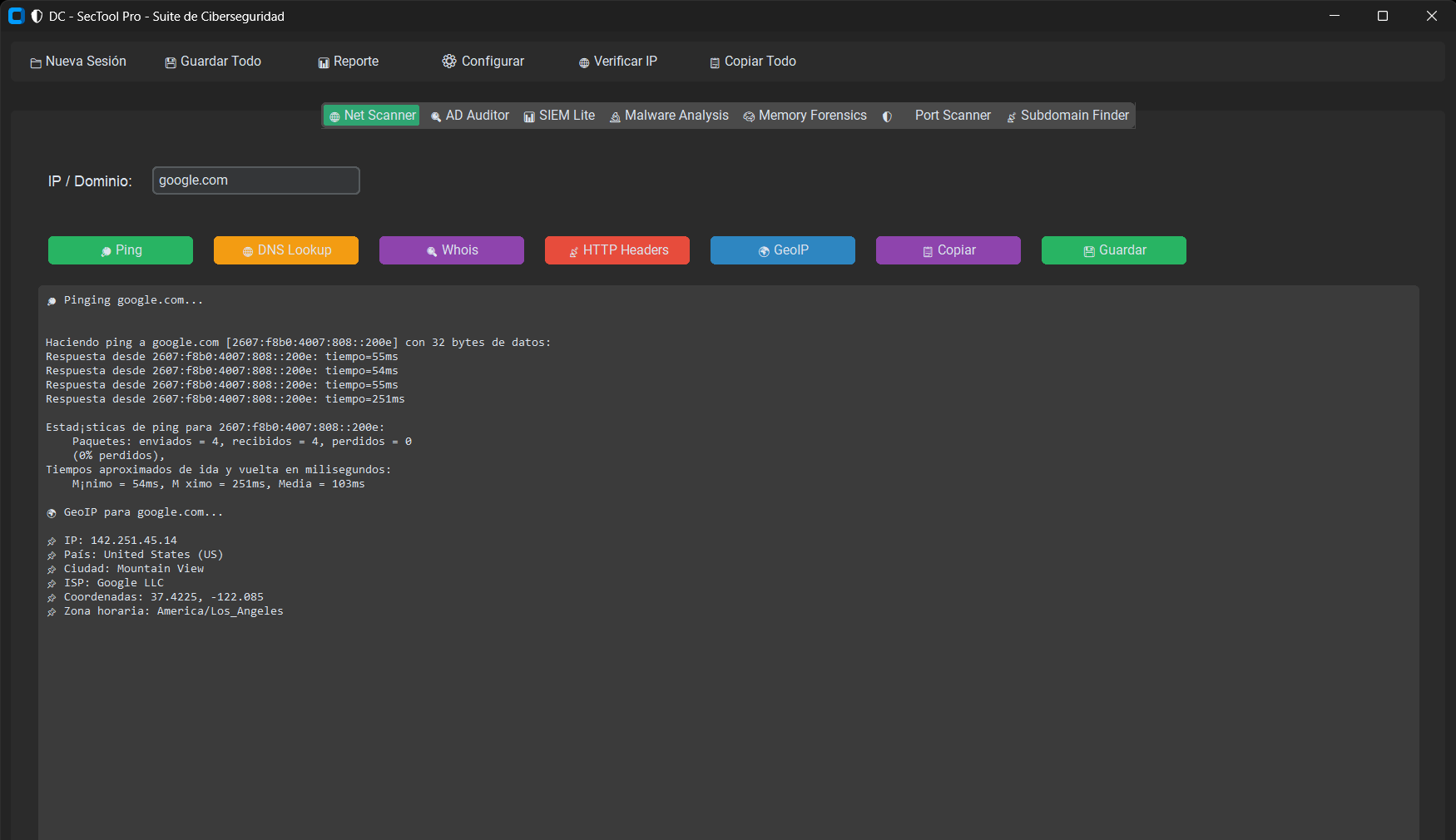Screen dimensions: 1456x840
Task: Click the globe icon beside Verificar IP
Action: [x=584, y=63]
